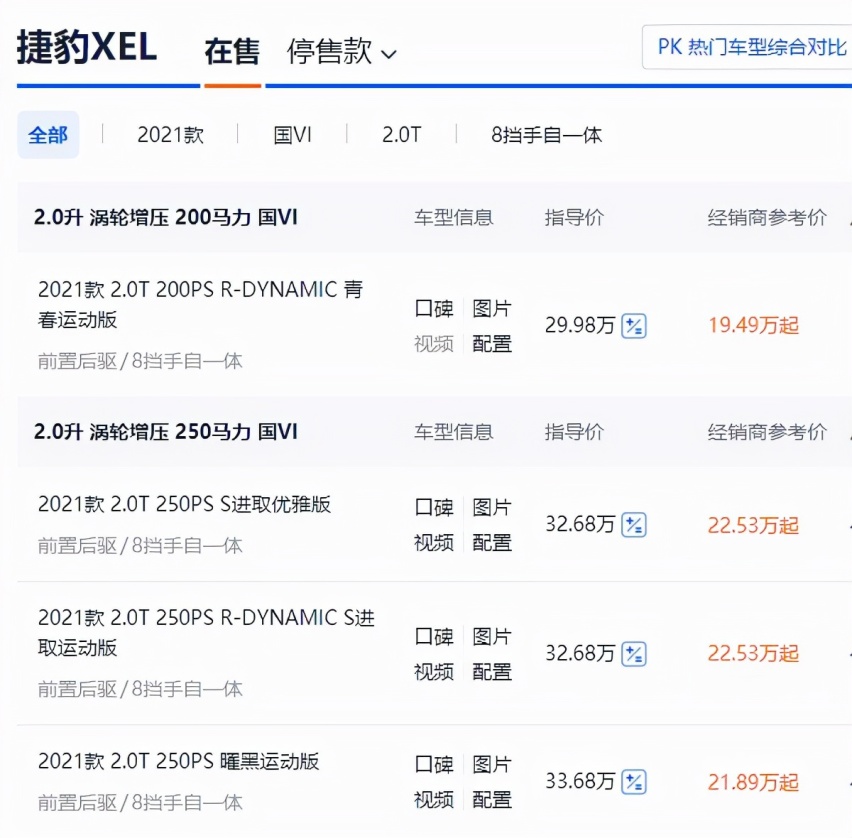
Task: Open calculator icon for S进取优雅版 price
Action: pyautogui.click(x=634, y=525)
